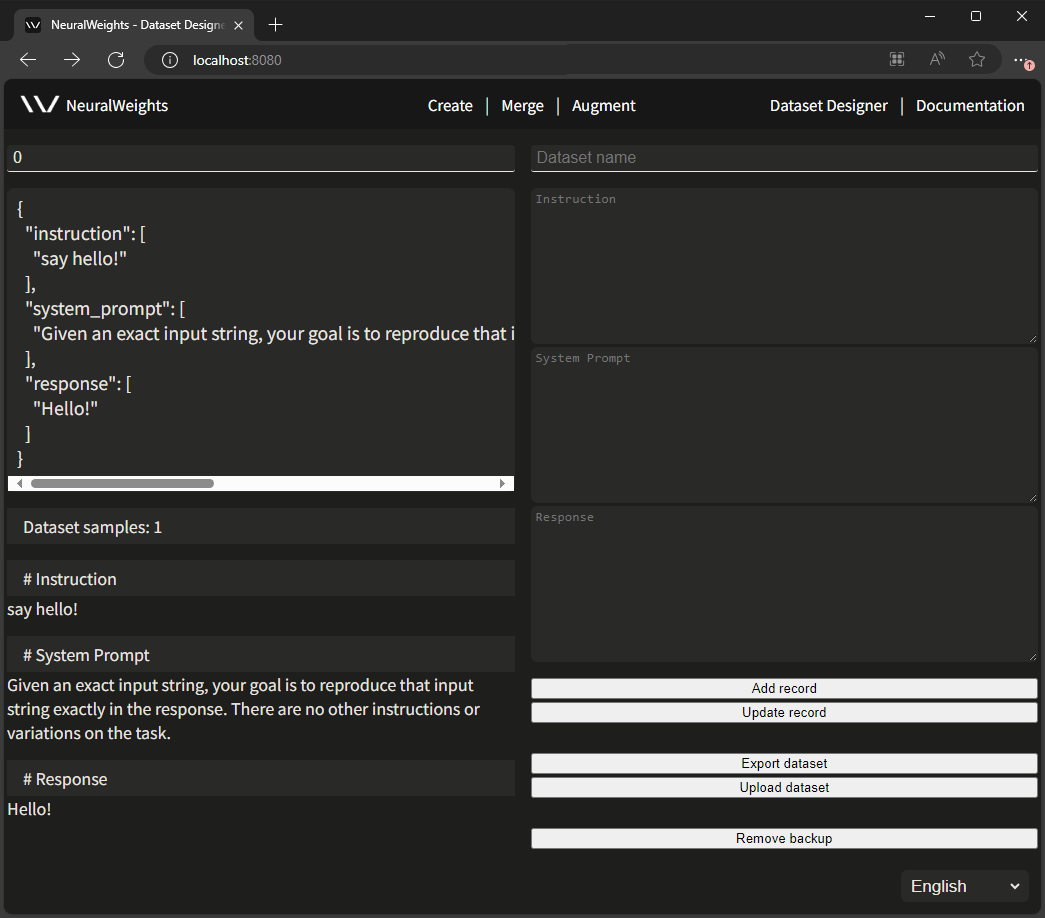The width and height of the screenshot is (1045, 918).
Task: Activate the read aloud icon
Action: tap(937, 59)
